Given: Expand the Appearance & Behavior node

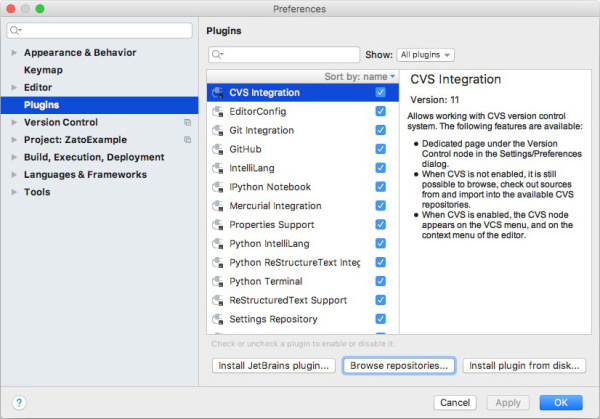Looking at the screenshot, I should click(14, 52).
